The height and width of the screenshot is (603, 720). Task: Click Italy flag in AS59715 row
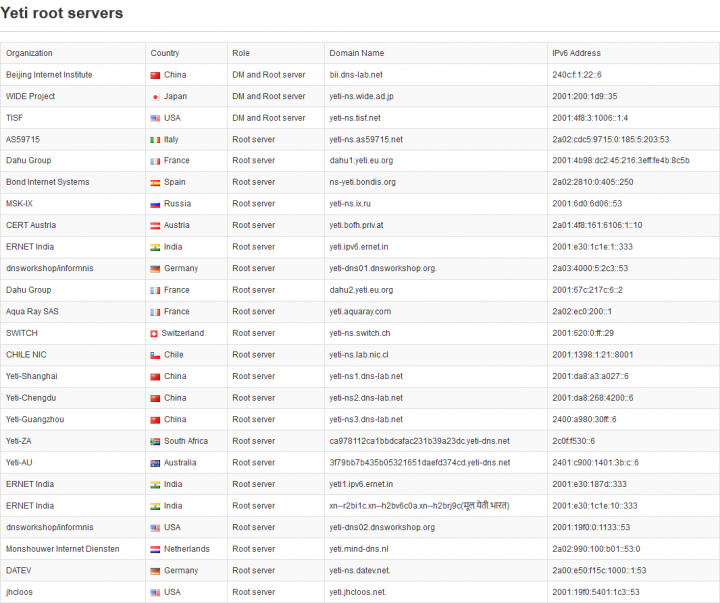[155, 140]
